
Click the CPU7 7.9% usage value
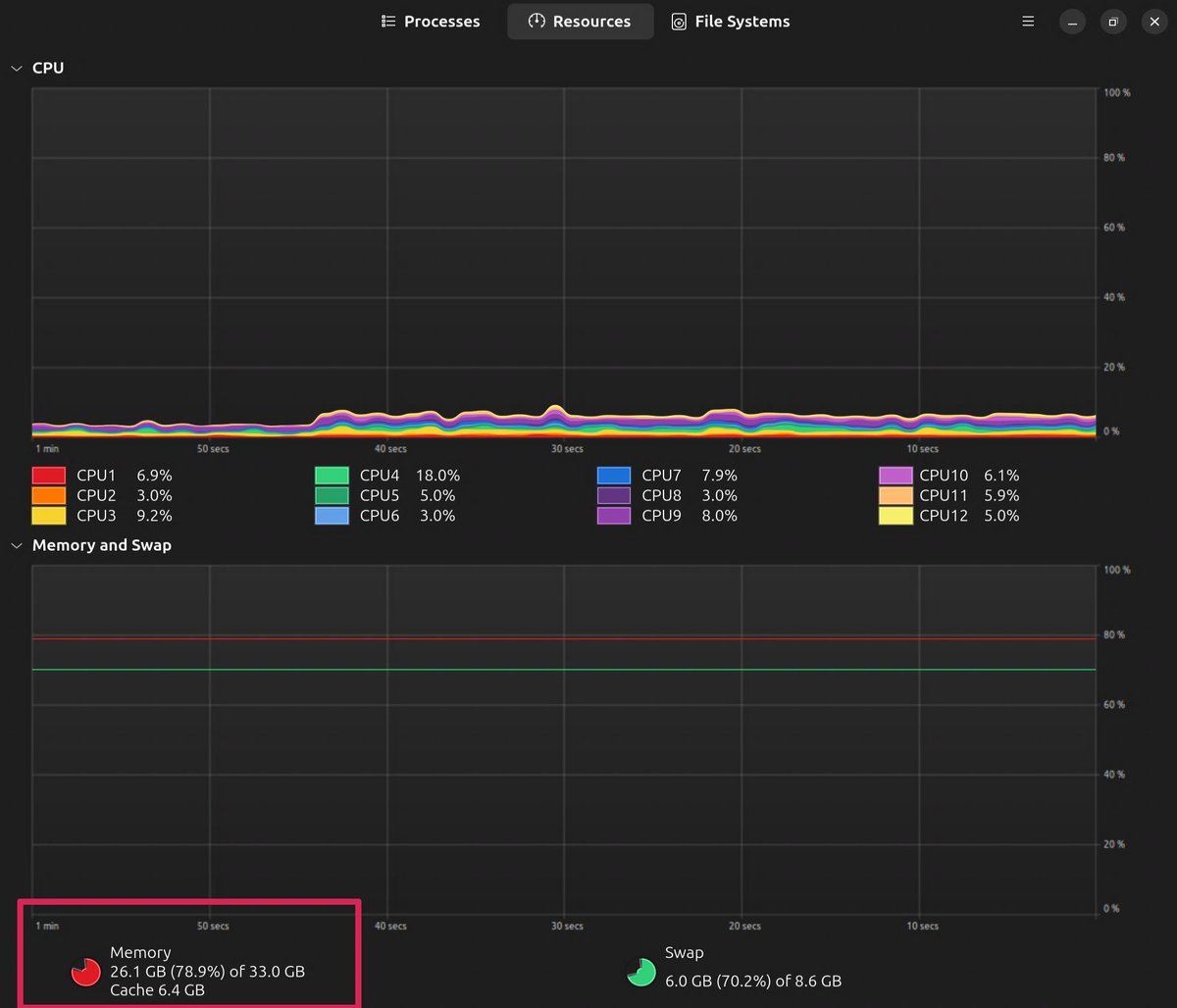pos(719,476)
